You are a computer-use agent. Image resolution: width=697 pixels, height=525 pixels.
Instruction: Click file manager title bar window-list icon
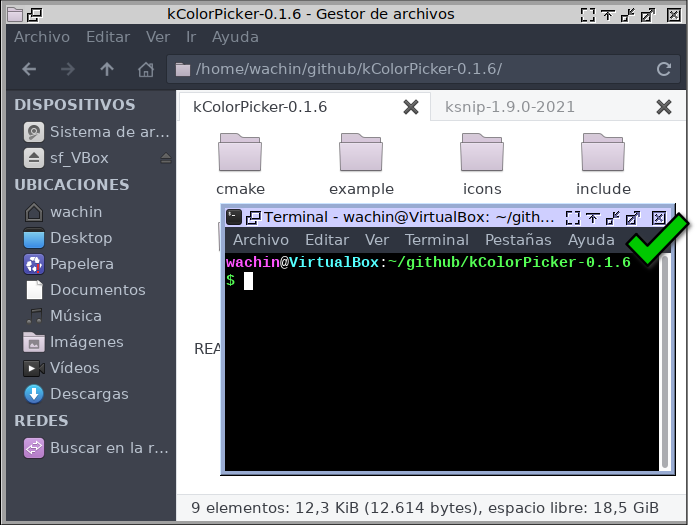coord(34,15)
